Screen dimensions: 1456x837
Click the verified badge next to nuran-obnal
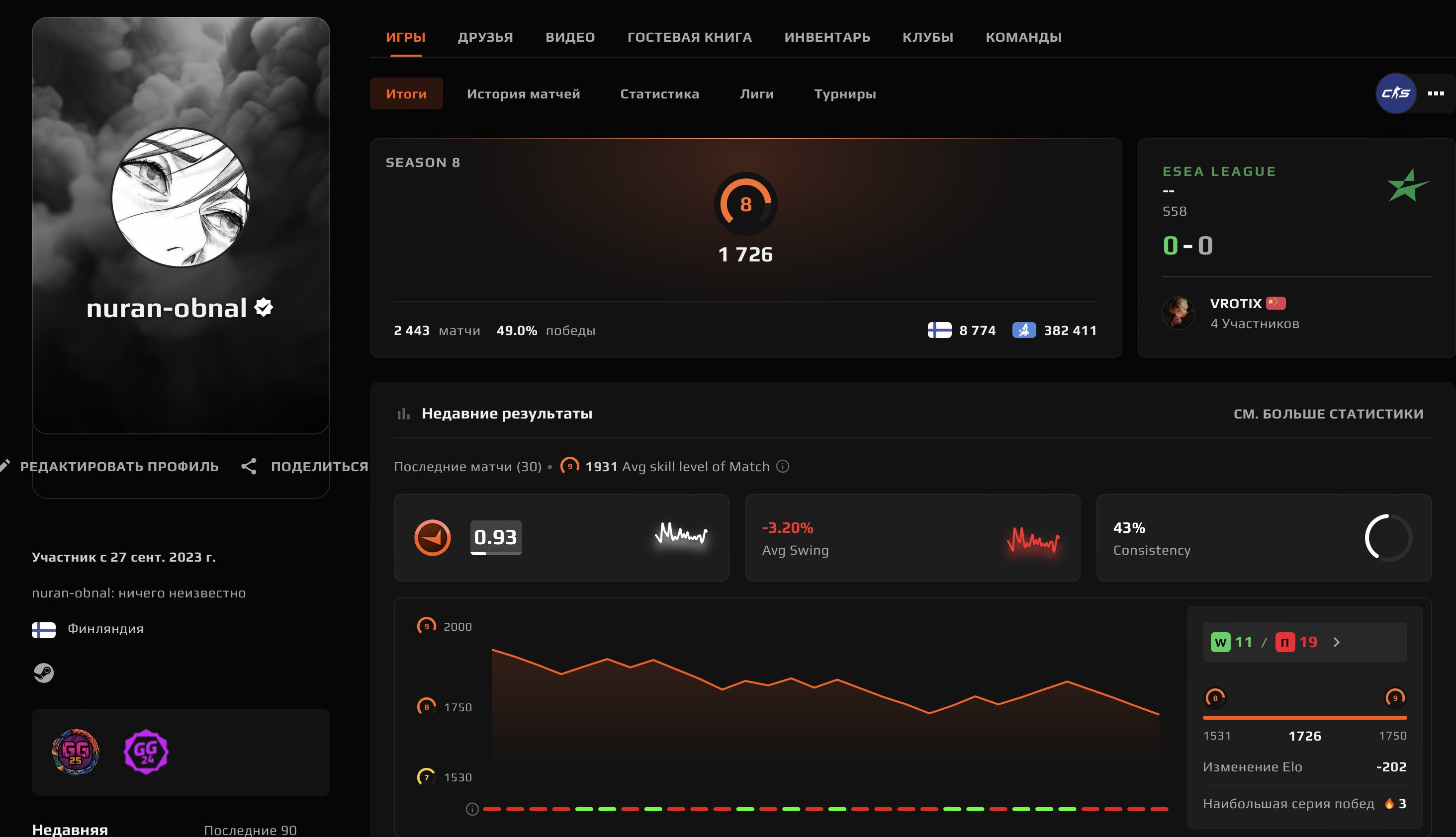264,308
